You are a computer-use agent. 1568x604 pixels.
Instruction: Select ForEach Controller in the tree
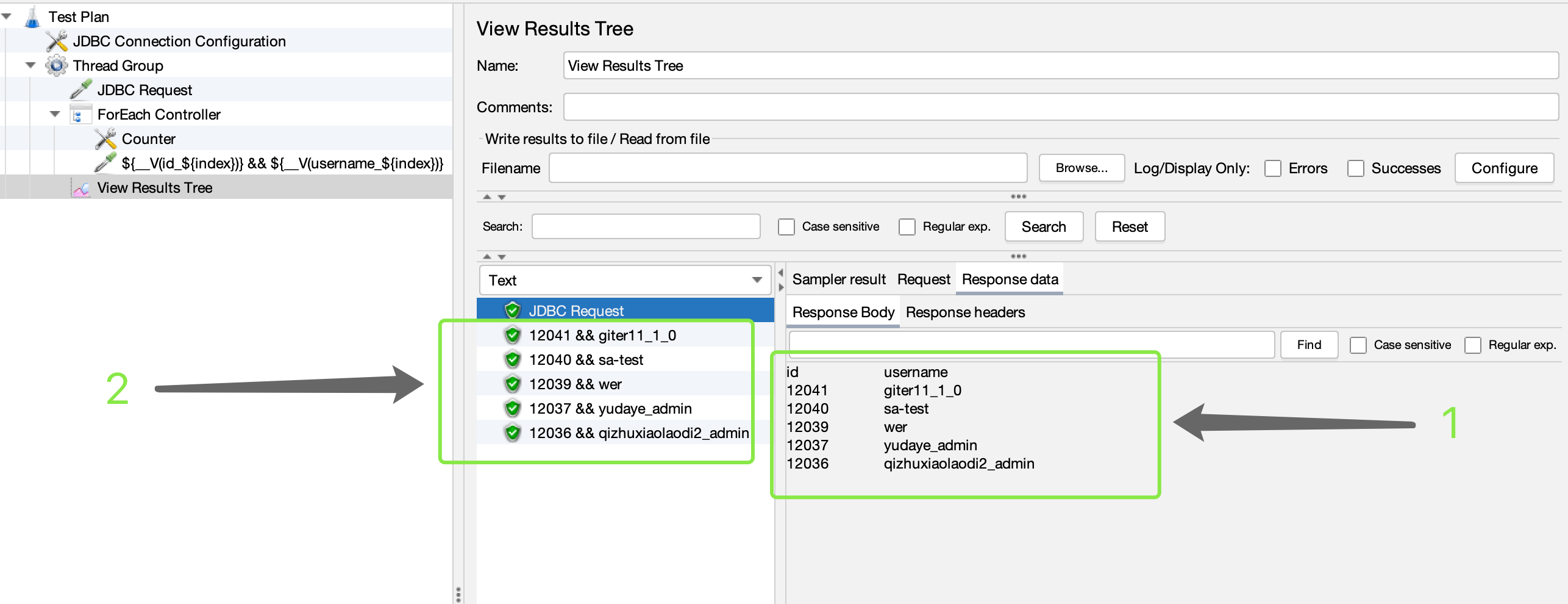pyautogui.click(x=159, y=115)
